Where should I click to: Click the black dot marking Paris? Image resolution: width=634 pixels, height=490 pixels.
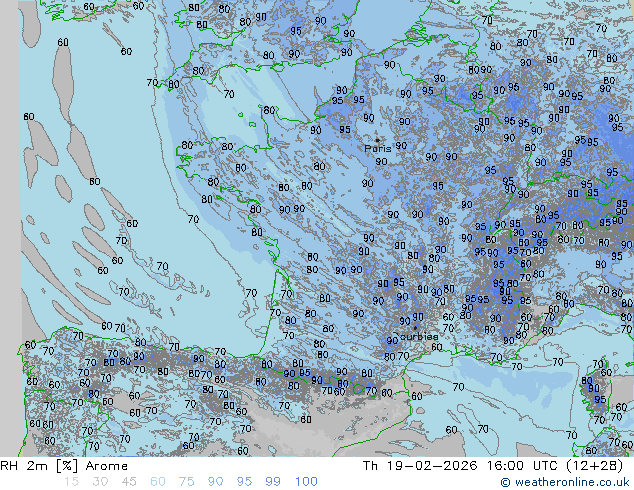(378, 140)
